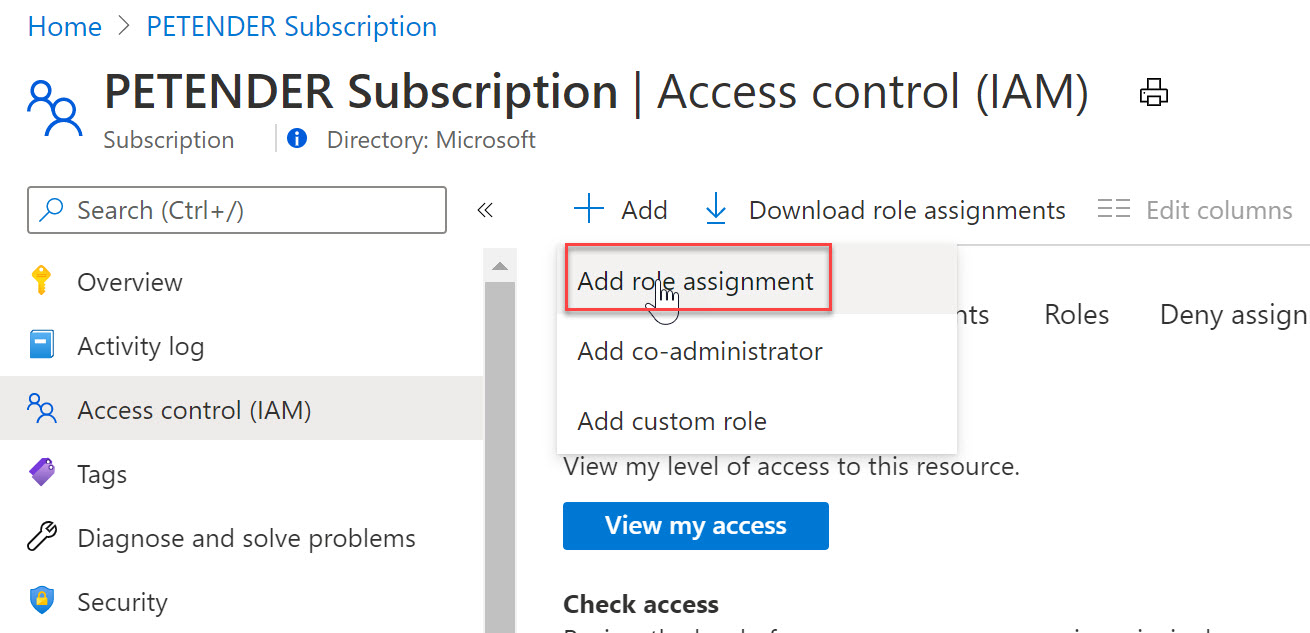Click the Edit columns icon
This screenshot has height=633, width=1310.
coord(1113,209)
